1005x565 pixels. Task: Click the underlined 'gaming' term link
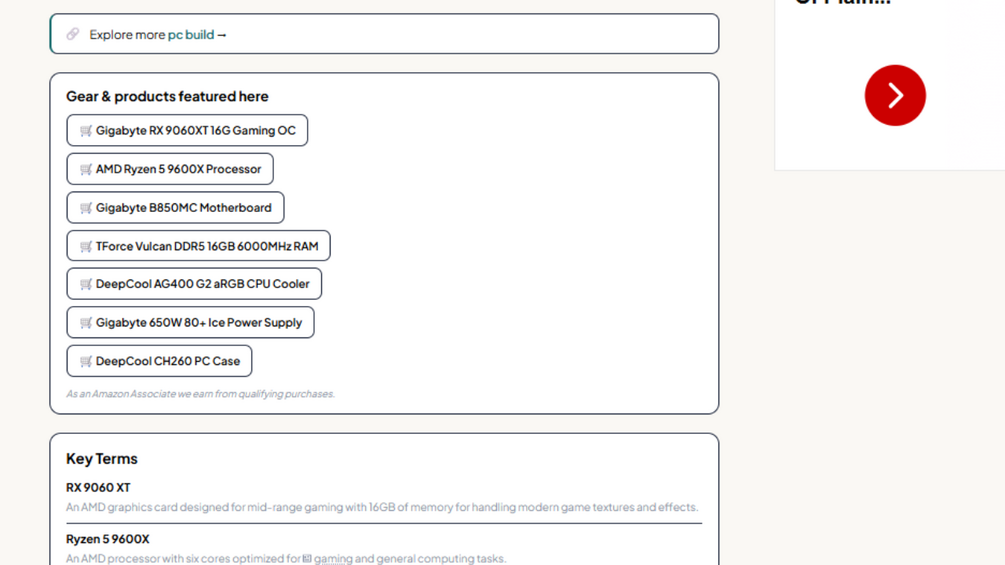tap(333, 559)
